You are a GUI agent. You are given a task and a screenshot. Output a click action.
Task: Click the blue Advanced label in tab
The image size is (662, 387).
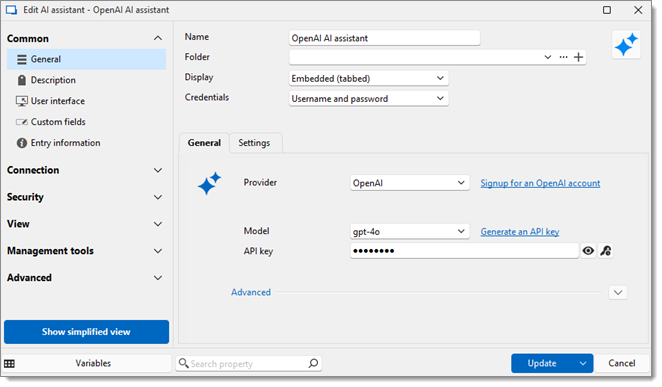point(251,292)
